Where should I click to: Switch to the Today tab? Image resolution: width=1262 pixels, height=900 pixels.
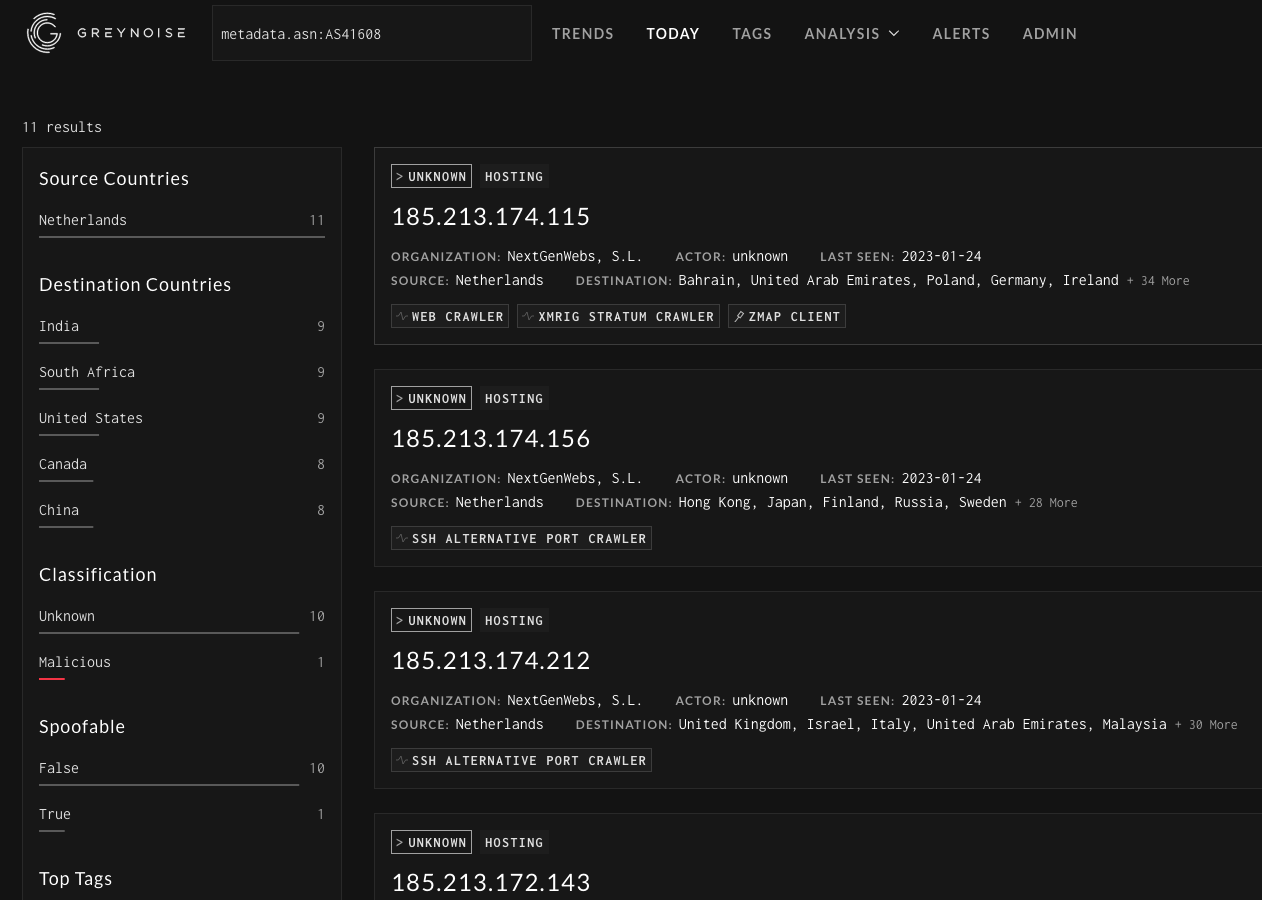[x=673, y=33]
